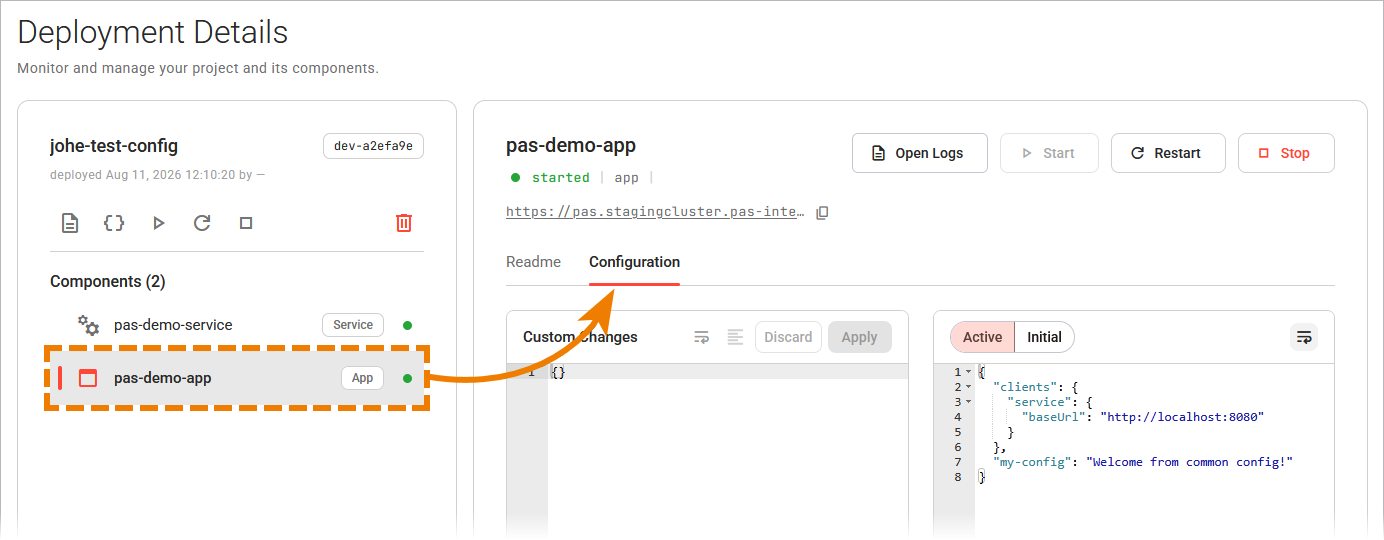Collapse the "clients" block on line 2

click(x=969, y=387)
